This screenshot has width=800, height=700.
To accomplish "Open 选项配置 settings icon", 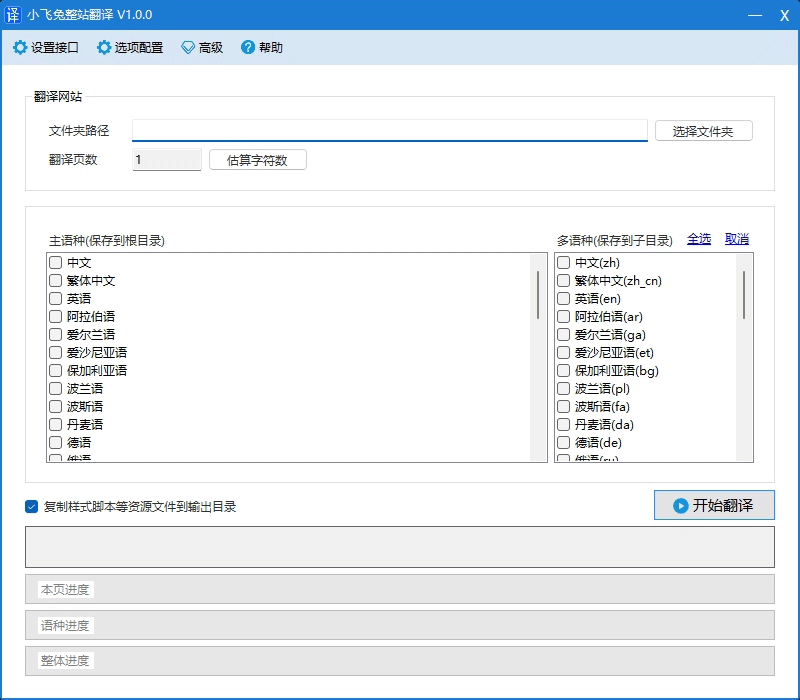I will 104,47.
